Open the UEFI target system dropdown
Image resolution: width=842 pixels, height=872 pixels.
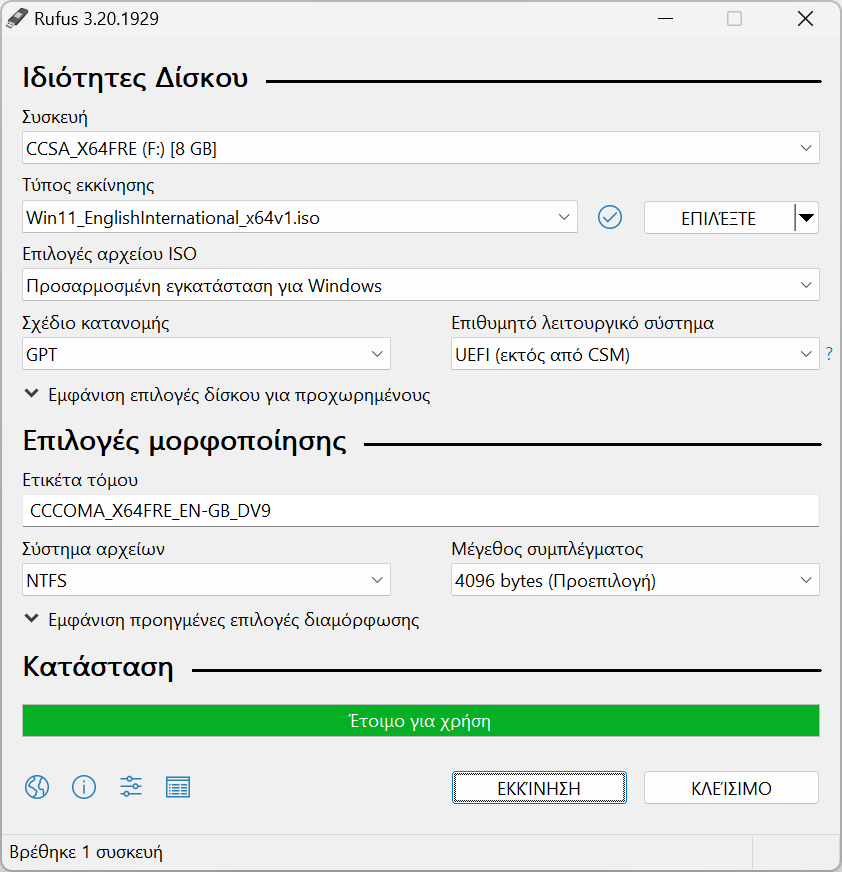[635, 354]
